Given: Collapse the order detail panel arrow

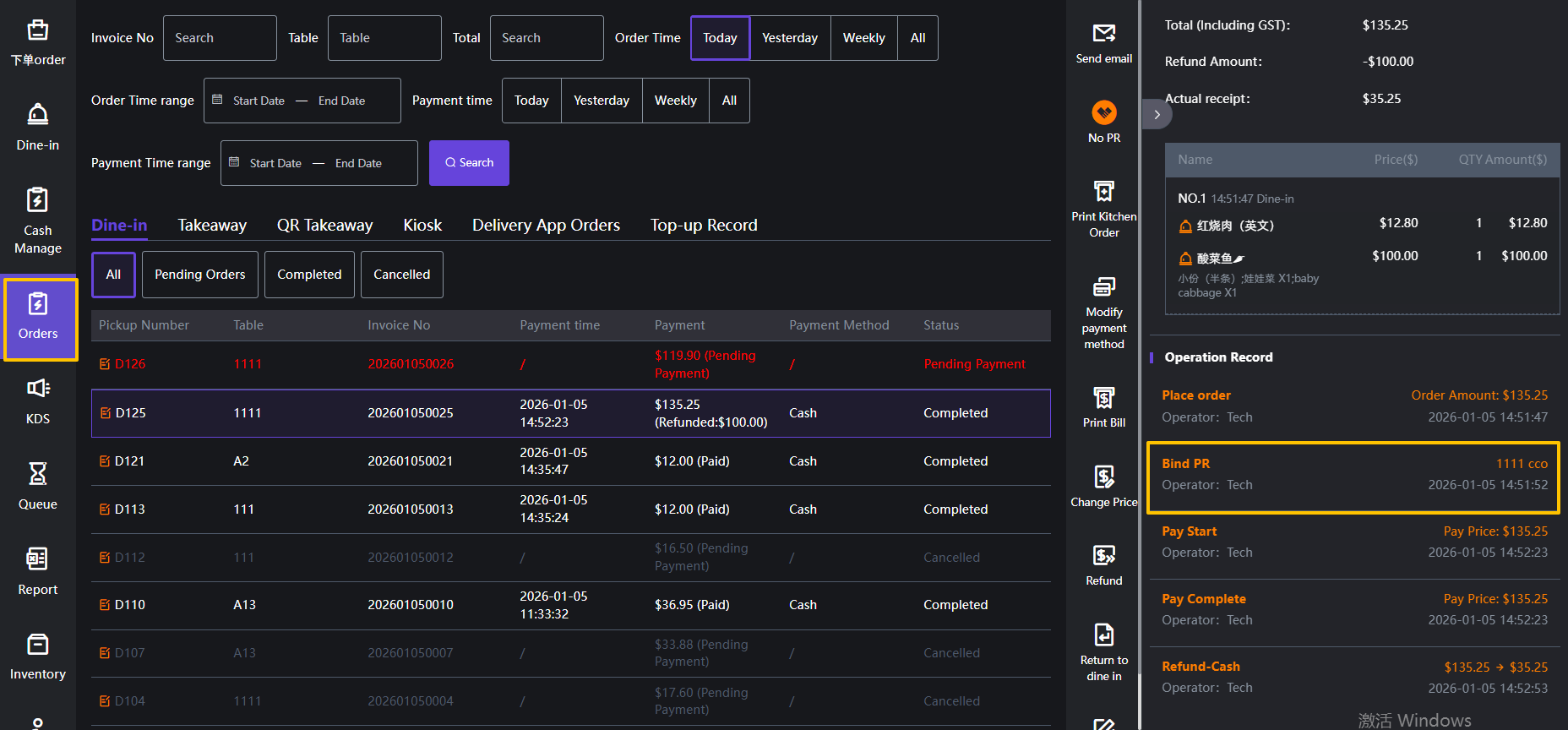Looking at the screenshot, I should (x=1157, y=115).
